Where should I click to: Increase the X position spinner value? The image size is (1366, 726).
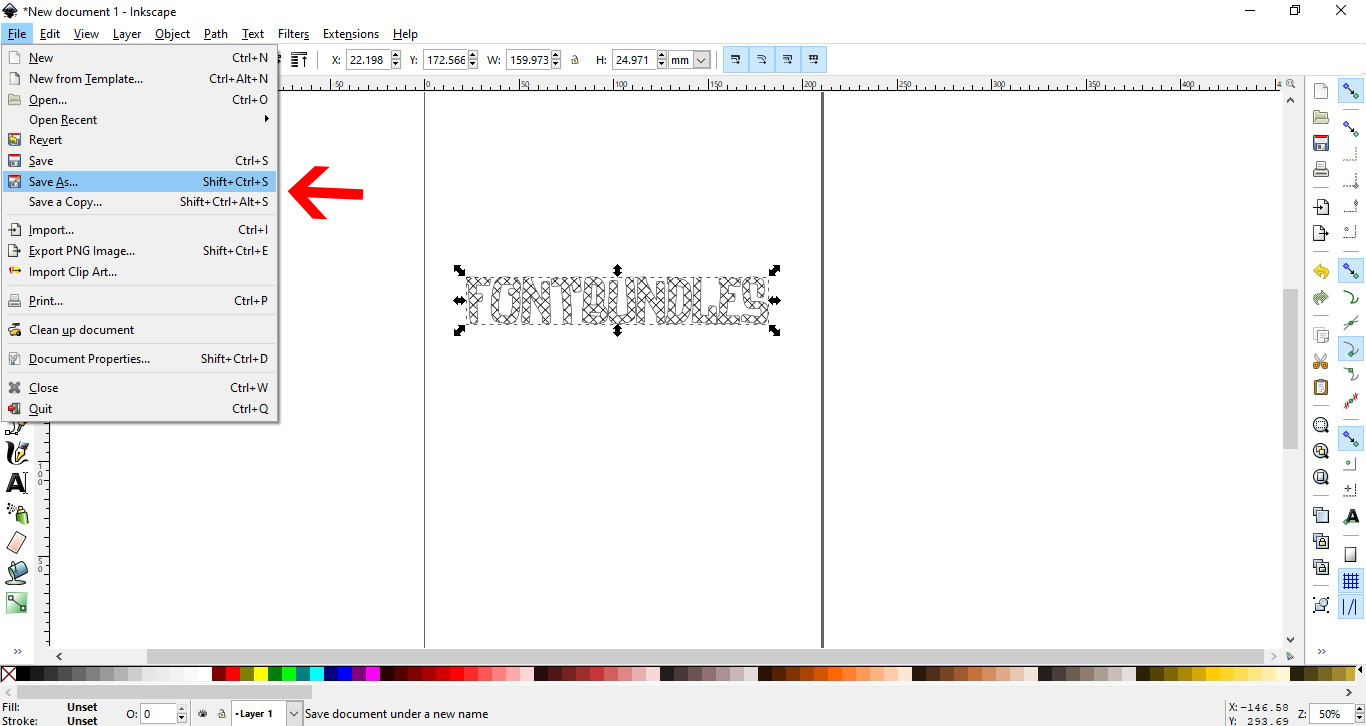point(396,56)
